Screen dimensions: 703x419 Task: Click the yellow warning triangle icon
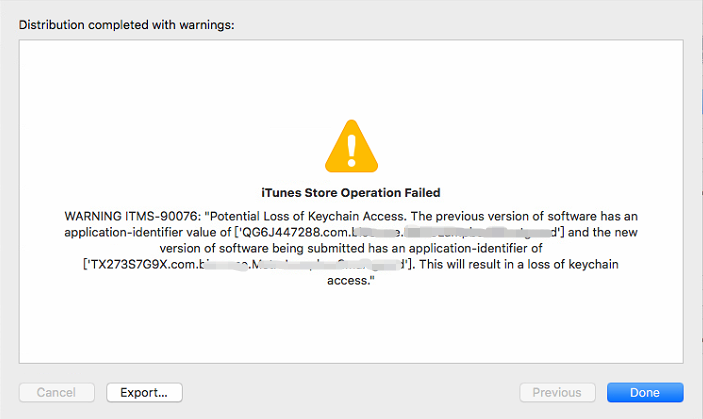tap(352, 147)
